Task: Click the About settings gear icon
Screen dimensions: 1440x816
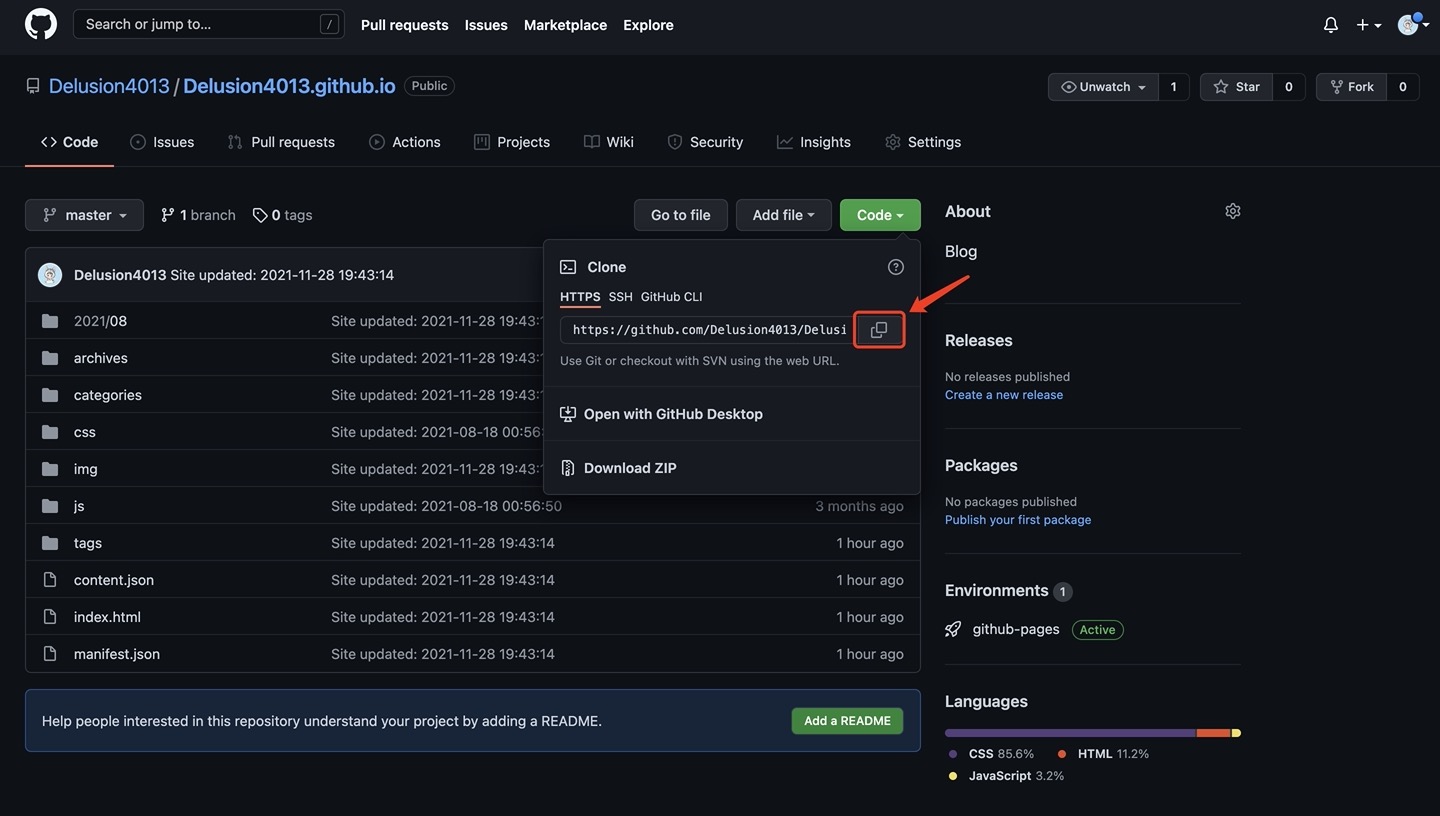Action: pos(1233,211)
